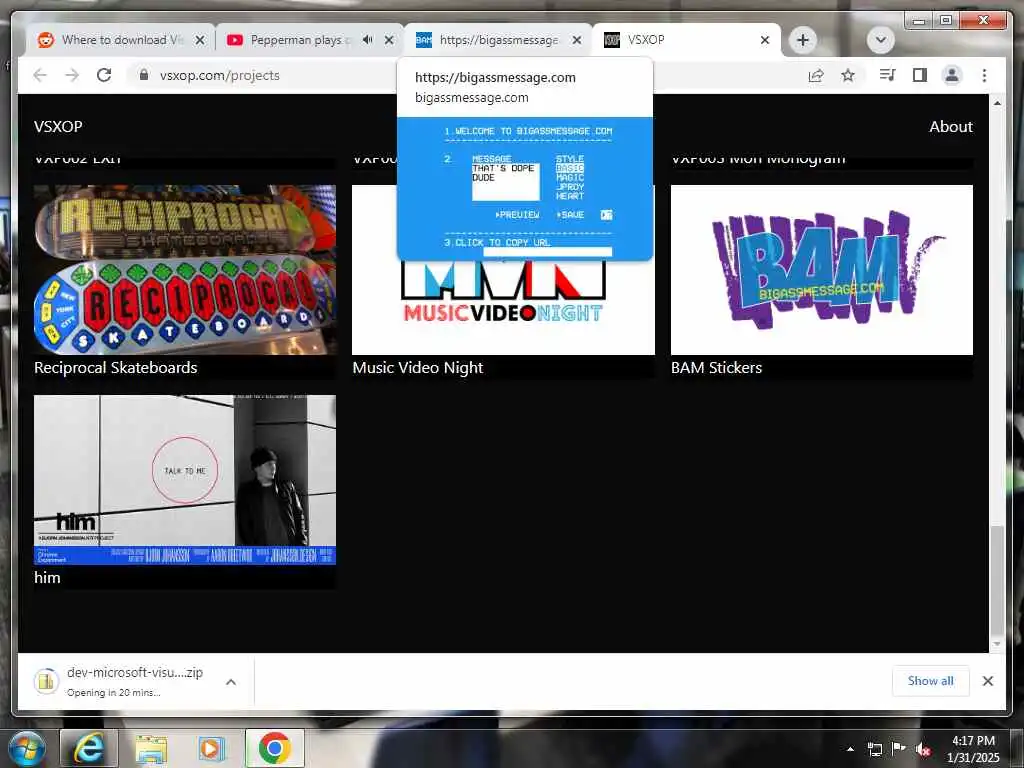1024x768 pixels.
Task: Open the About page
Action: (951, 127)
